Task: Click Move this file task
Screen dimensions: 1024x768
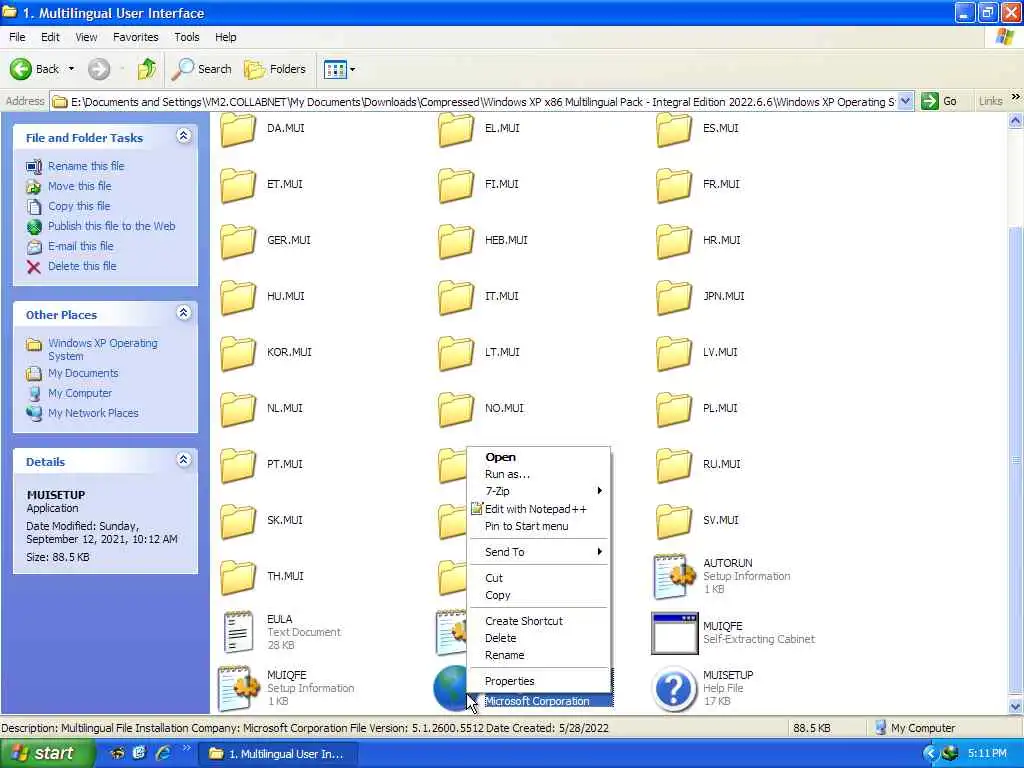Action: (x=79, y=186)
